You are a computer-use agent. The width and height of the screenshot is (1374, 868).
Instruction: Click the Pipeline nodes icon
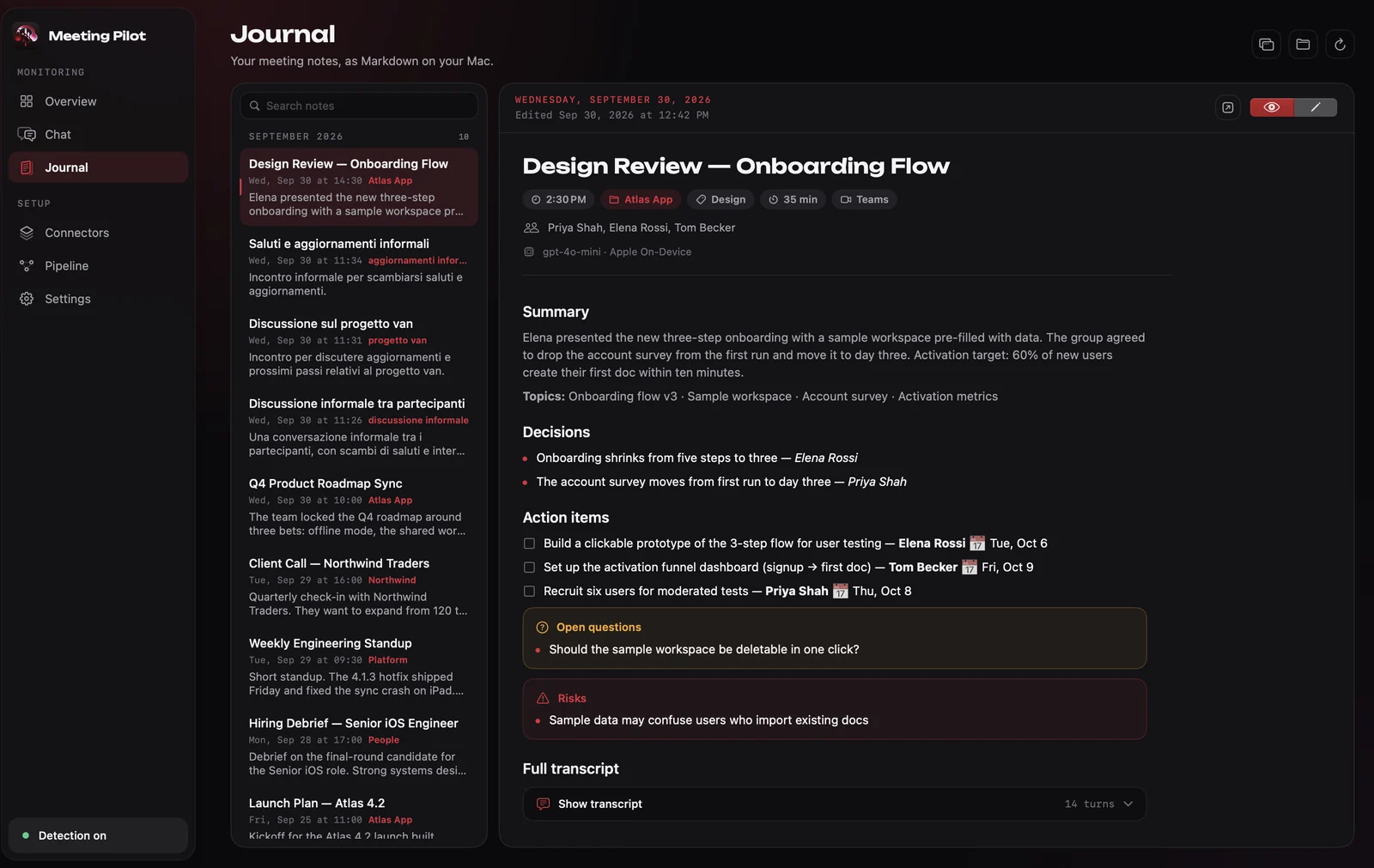tap(27, 266)
